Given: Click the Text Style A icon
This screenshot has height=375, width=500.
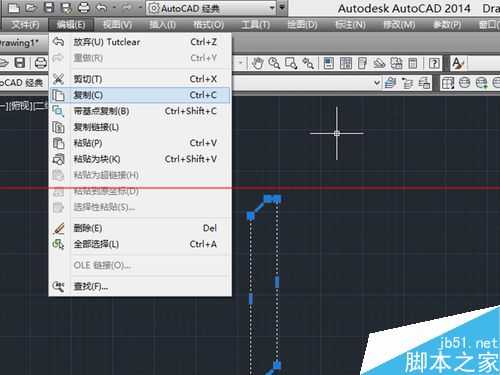Looking at the screenshot, I should point(458,63).
